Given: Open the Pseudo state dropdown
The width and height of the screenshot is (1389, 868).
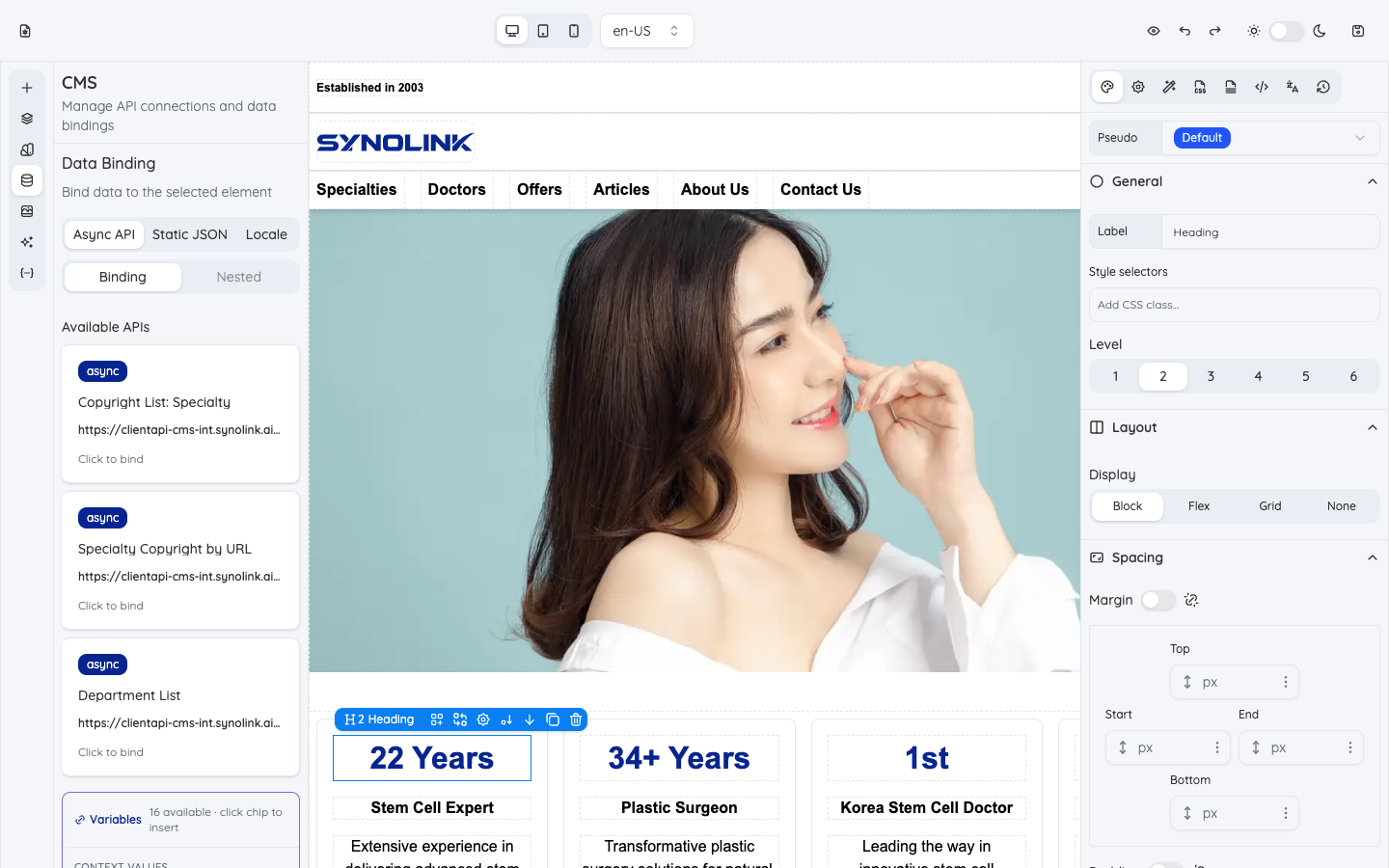Looking at the screenshot, I should (1270, 138).
